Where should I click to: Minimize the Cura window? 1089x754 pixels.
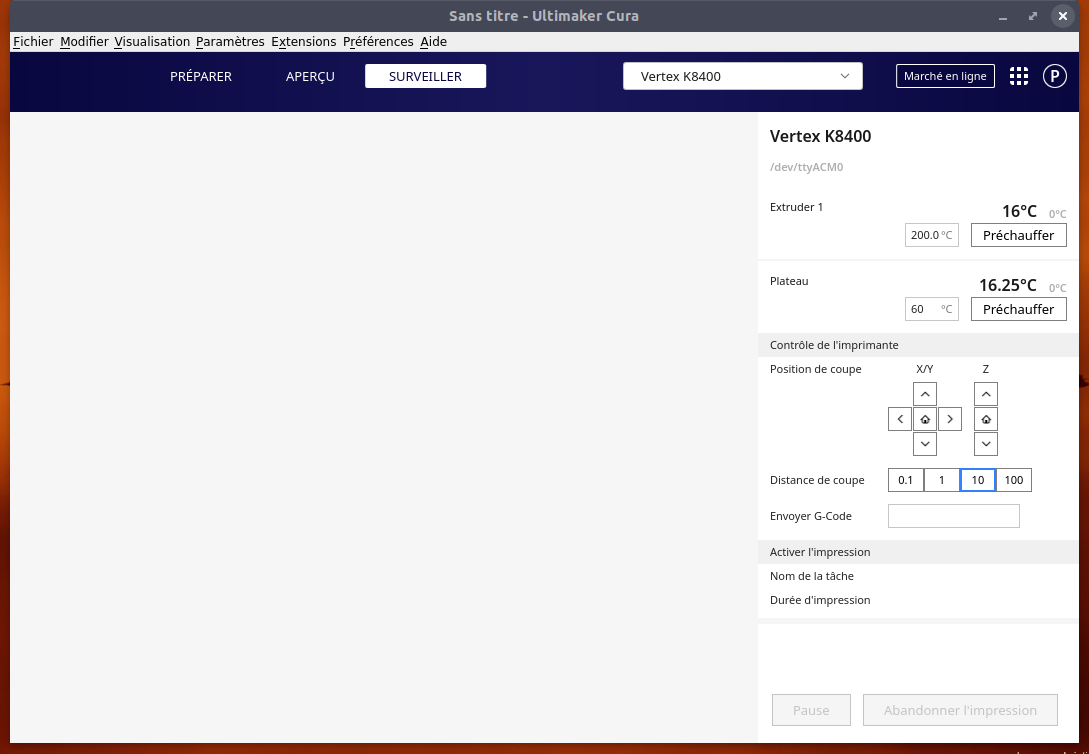pyautogui.click(x=1002, y=16)
